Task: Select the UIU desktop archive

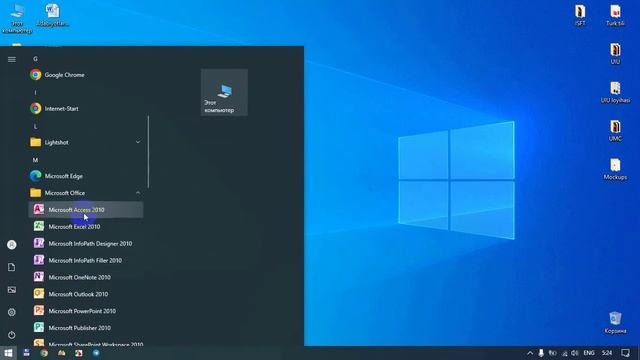Action: (x=615, y=54)
